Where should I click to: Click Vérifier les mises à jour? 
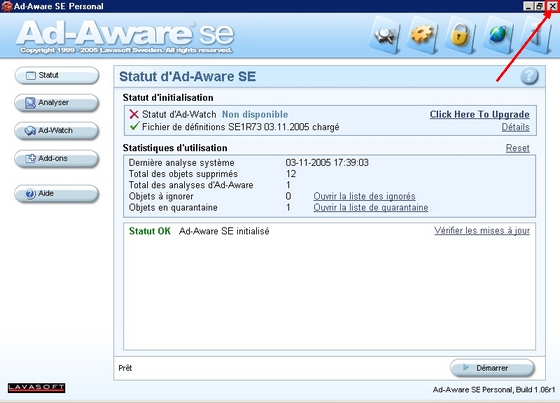pyautogui.click(x=482, y=230)
